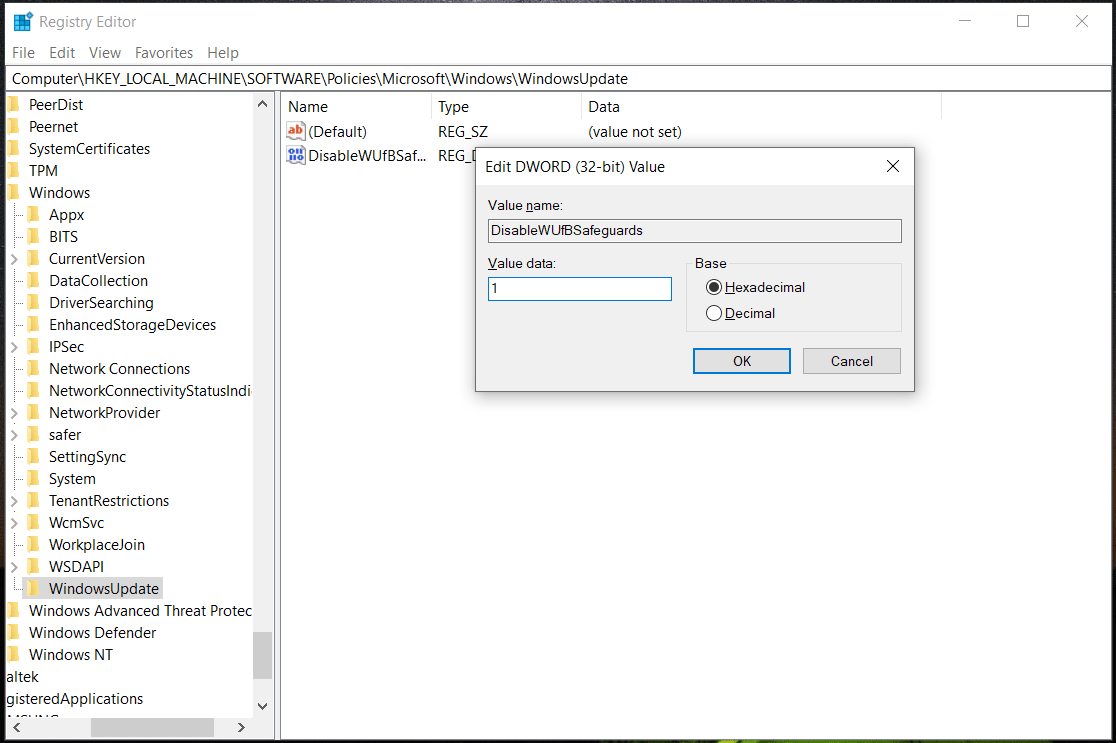Viewport: 1116px width, 743px height.
Task: Open the File menu
Action: pyautogui.click(x=23, y=53)
